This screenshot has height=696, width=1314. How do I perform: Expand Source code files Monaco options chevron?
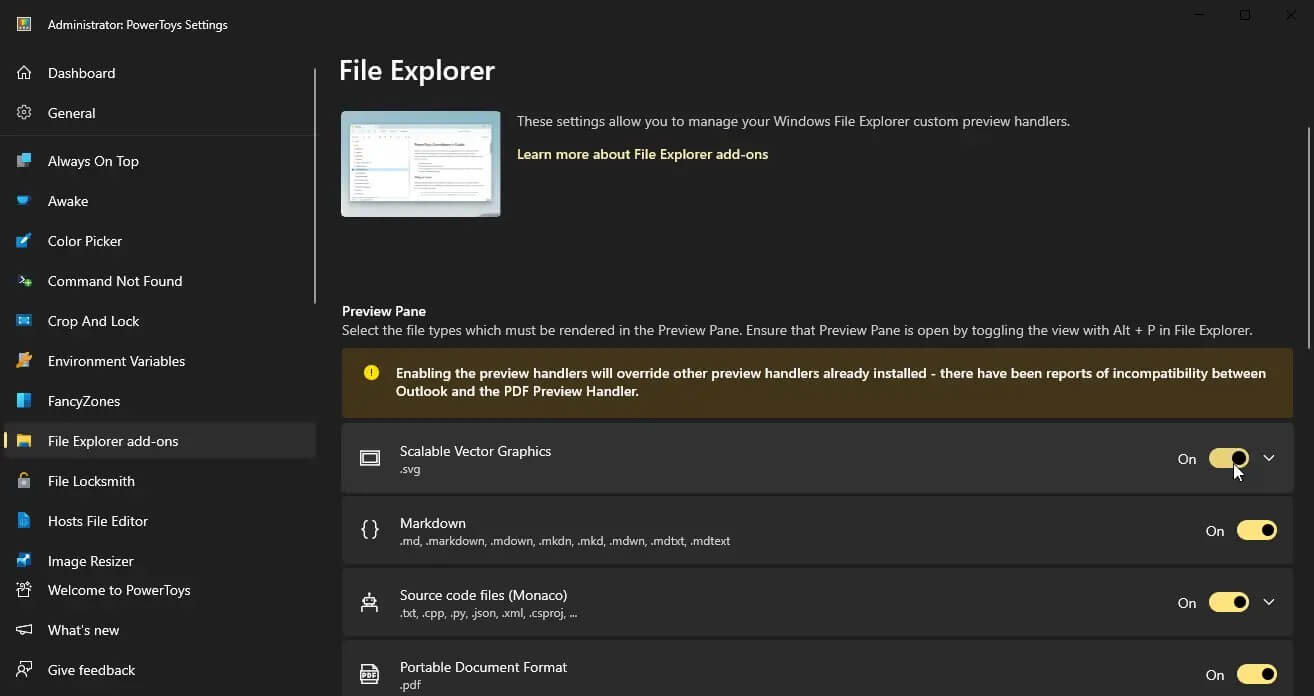tap(1269, 602)
